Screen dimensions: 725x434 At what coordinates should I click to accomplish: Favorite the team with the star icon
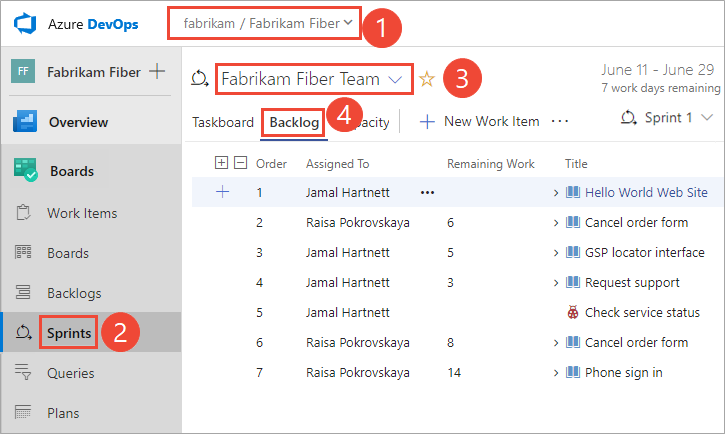point(426,79)
